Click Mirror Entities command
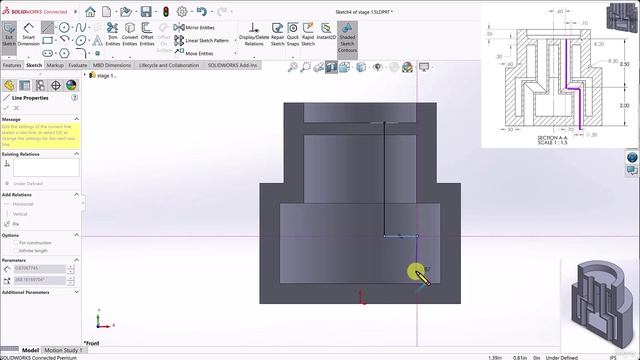This screenshot has height=360, width=640. point(194,27)
